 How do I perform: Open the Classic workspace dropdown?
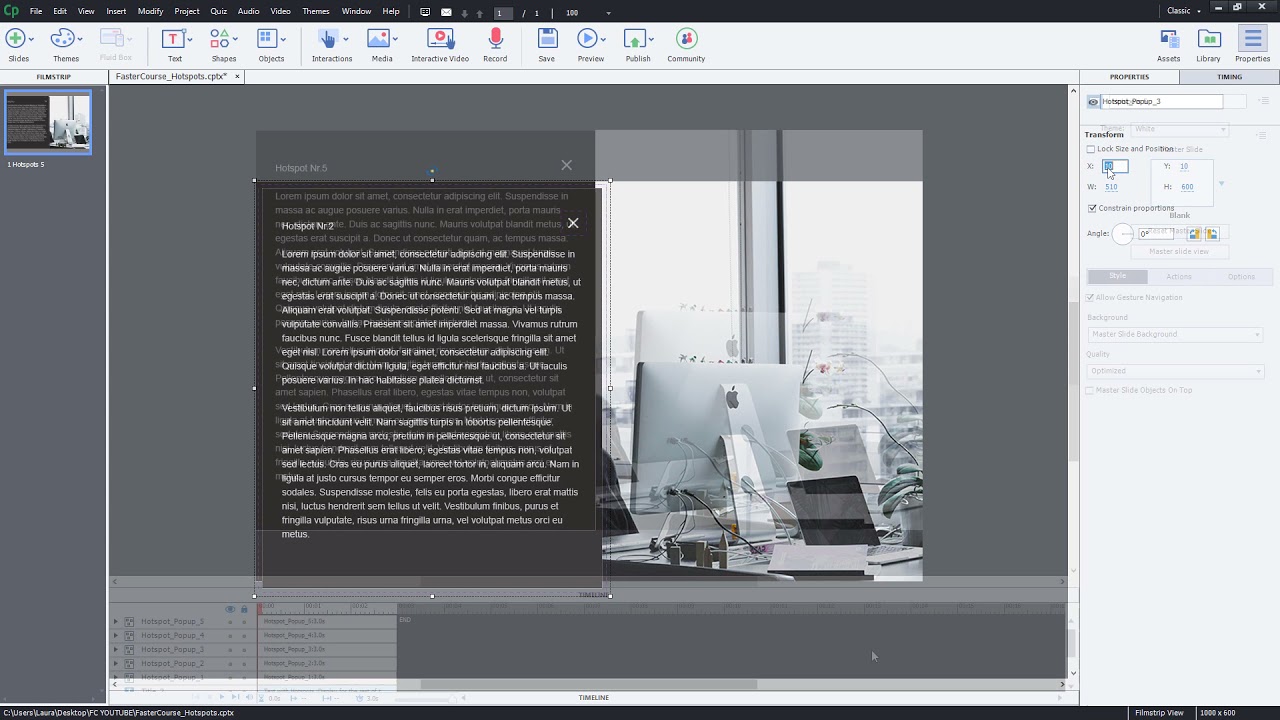point(1184,11)
